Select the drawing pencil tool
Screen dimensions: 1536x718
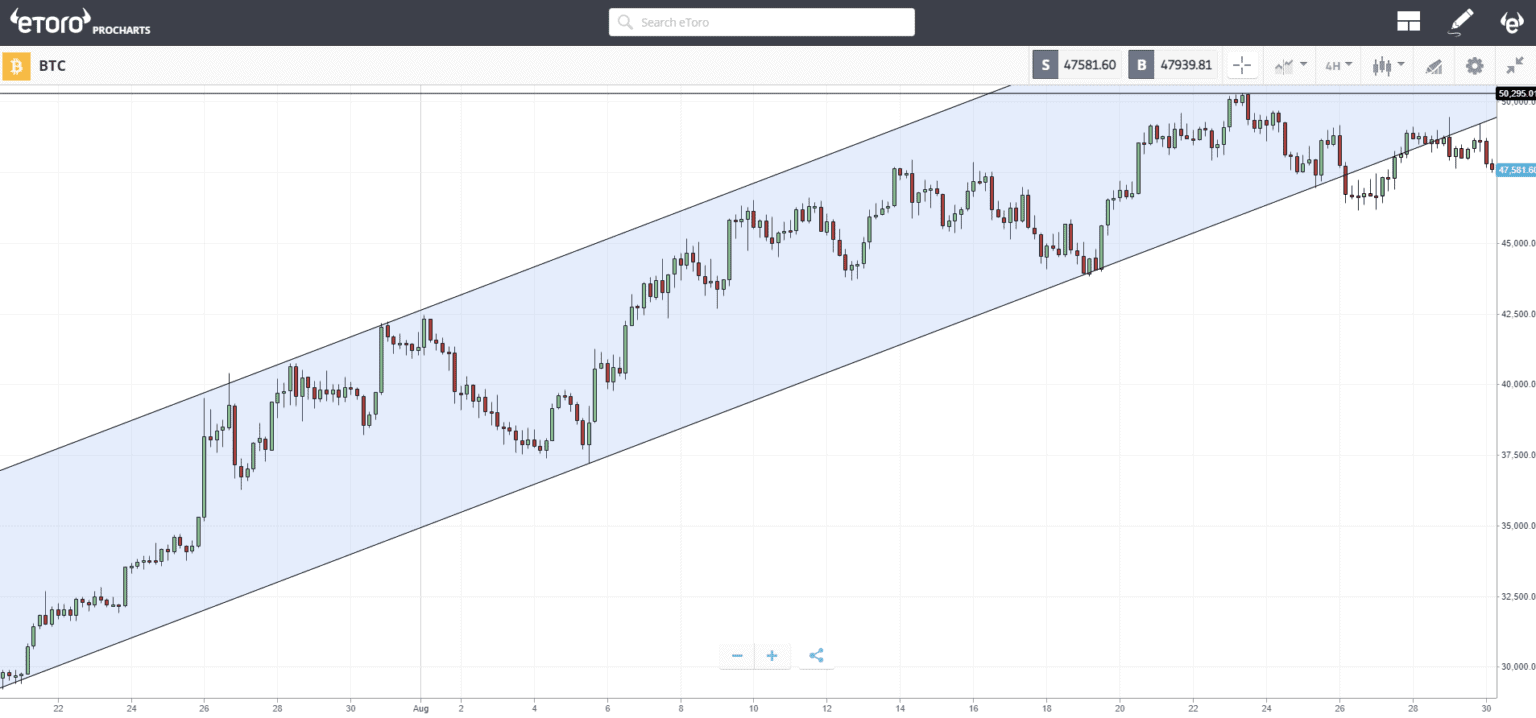1461,21
